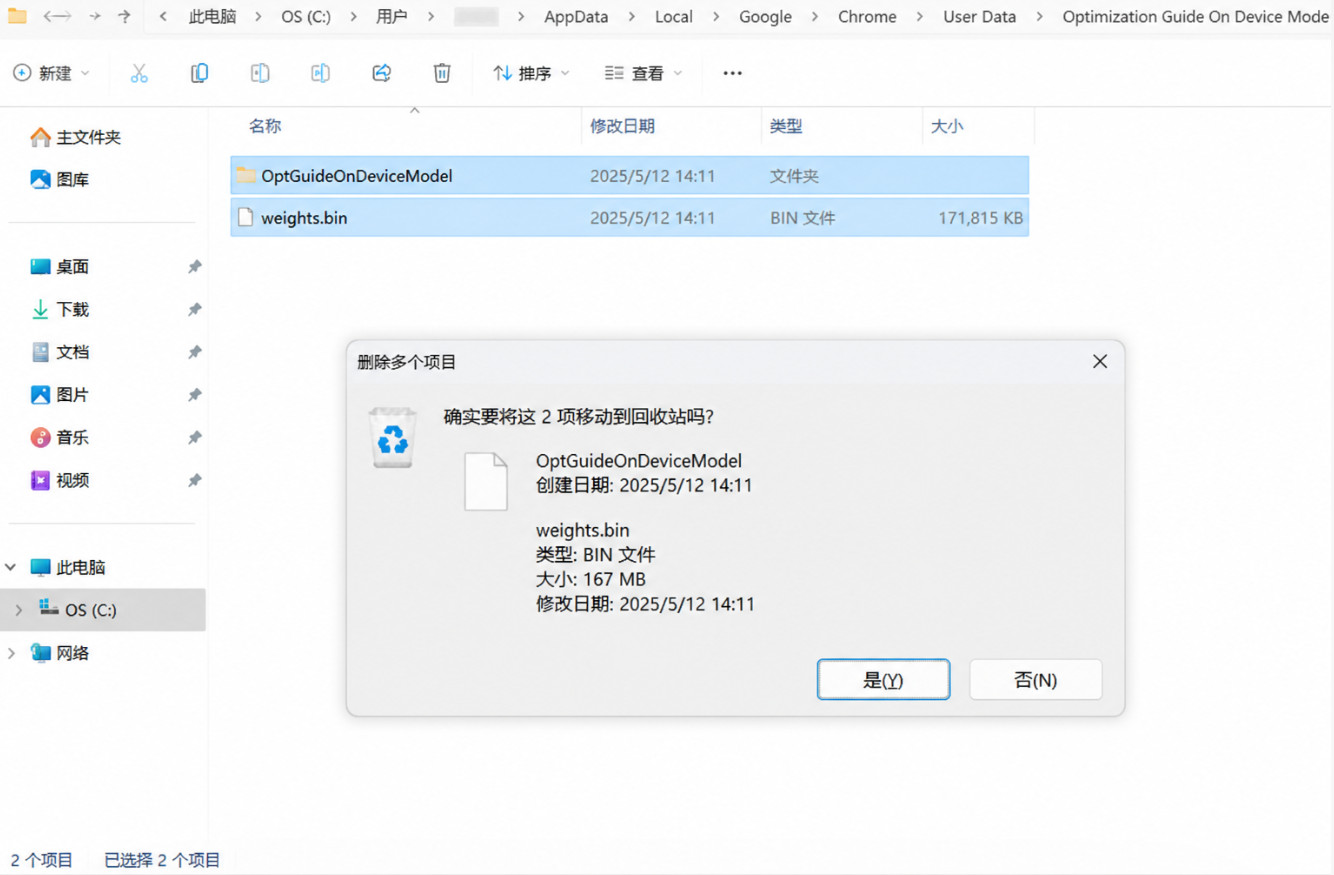
Task: Click AppData in the address breadcrumb
Action: pos(576,17)
